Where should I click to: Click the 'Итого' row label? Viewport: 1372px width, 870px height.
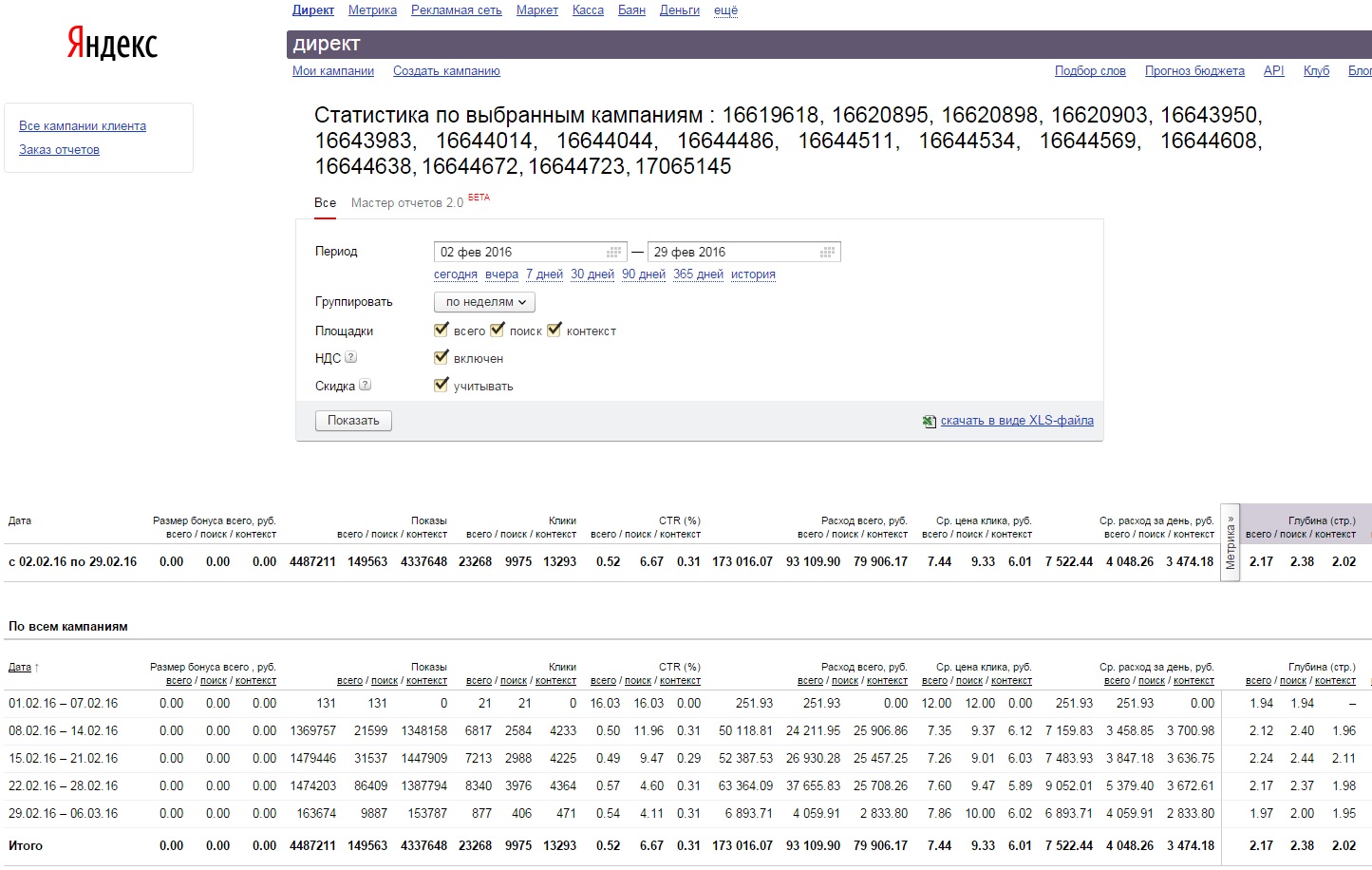pos(26,845)
